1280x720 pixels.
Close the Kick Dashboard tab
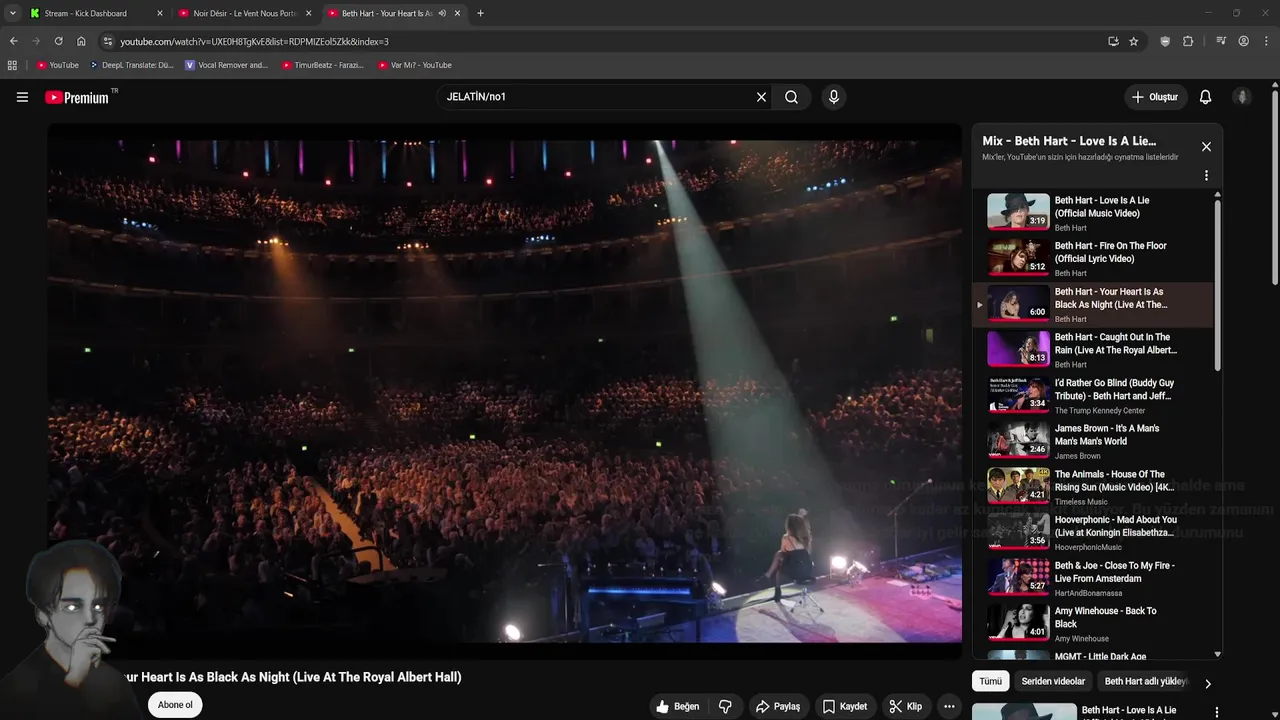click(160, 13)
